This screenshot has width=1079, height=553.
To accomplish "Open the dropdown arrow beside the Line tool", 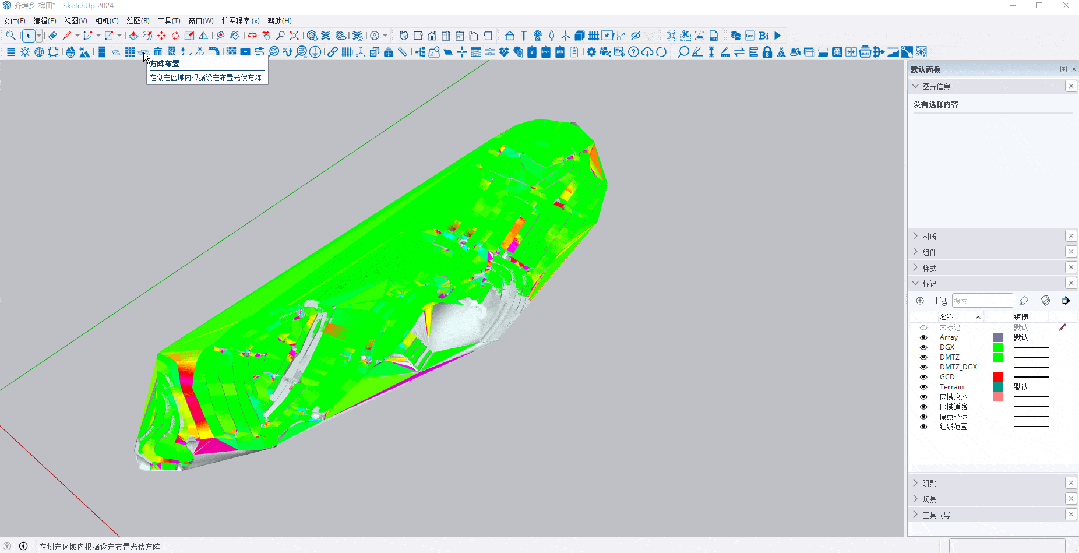I will pyautogui.click(x=77, y=36).
